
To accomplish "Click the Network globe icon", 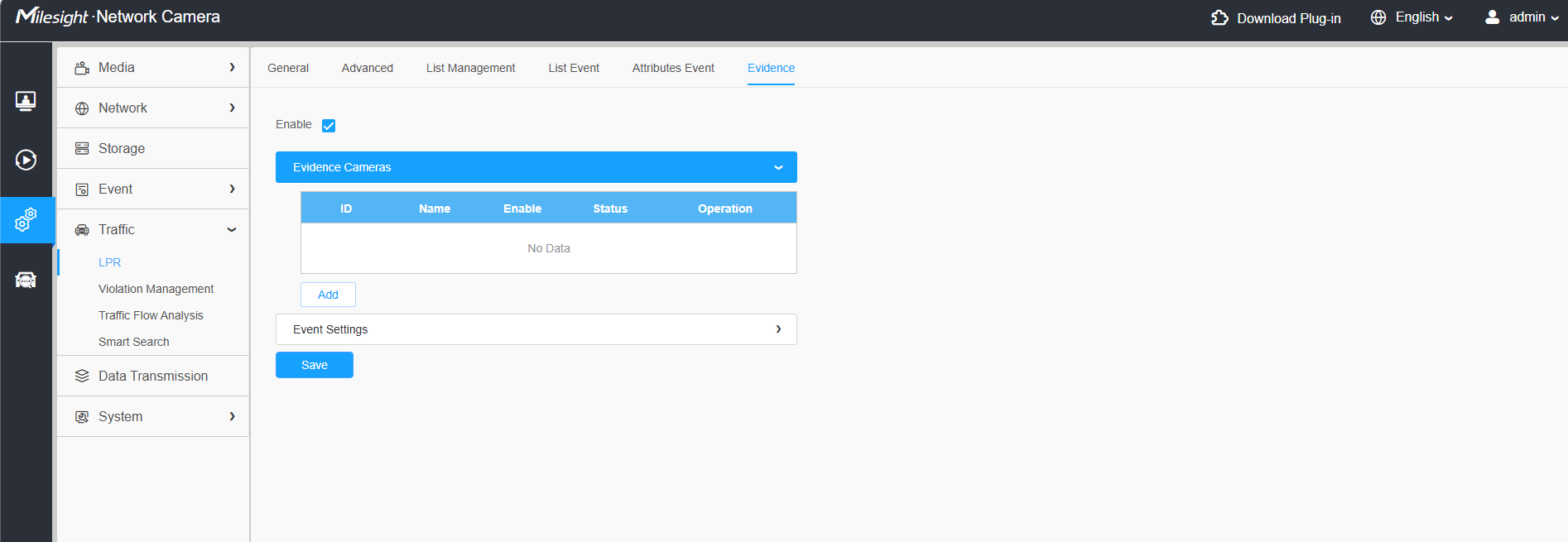I will click(x=82, y=108).
